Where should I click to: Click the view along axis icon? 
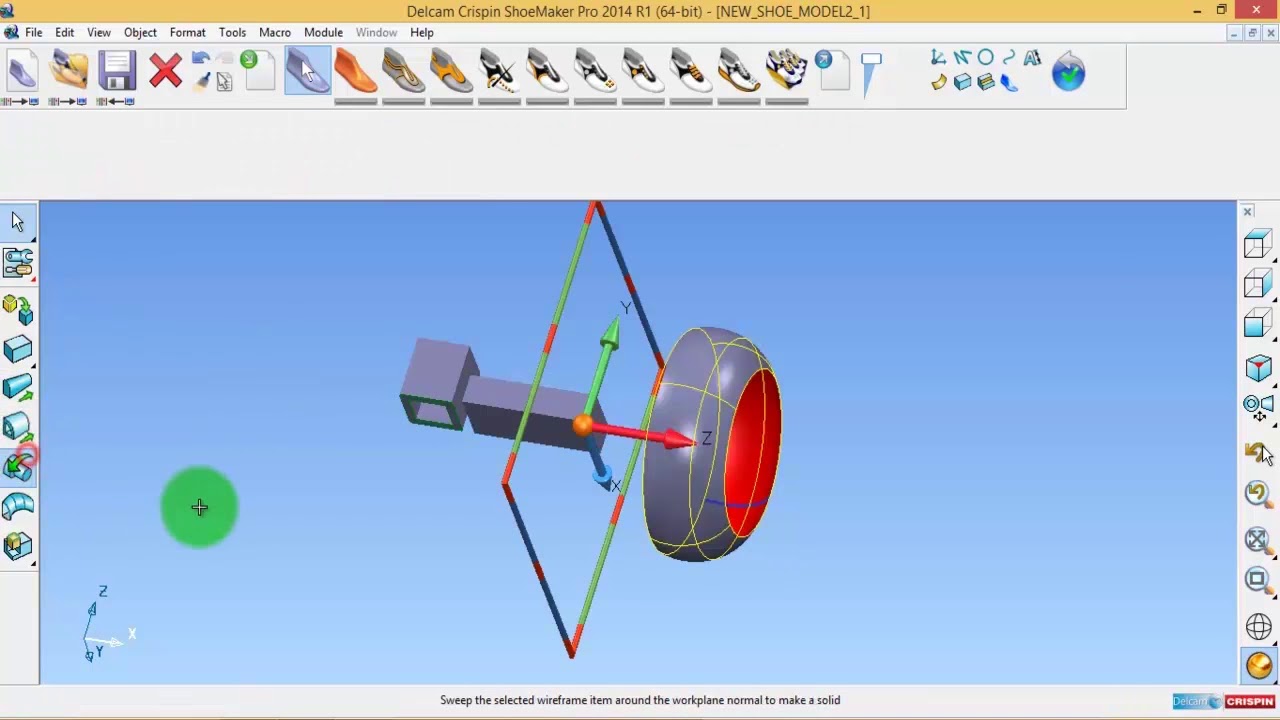pos(1258,407)
